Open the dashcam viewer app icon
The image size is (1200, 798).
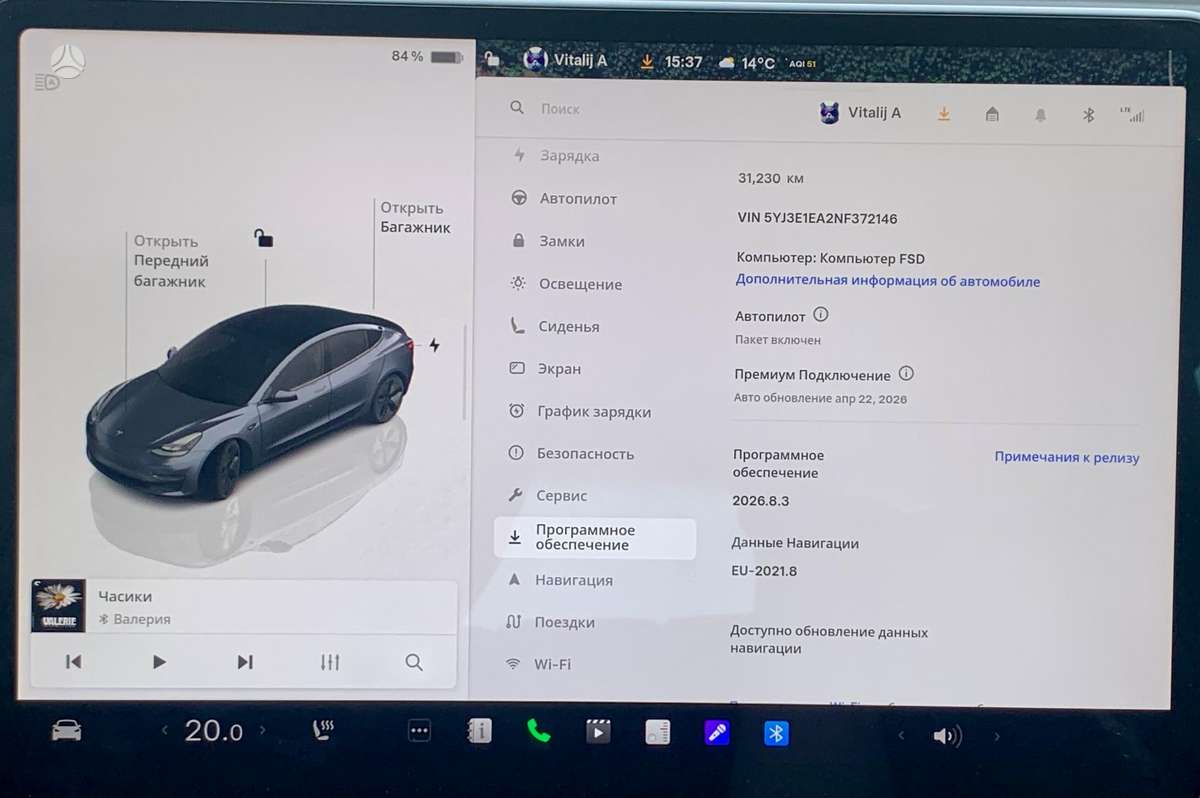[x=657, y=733]
